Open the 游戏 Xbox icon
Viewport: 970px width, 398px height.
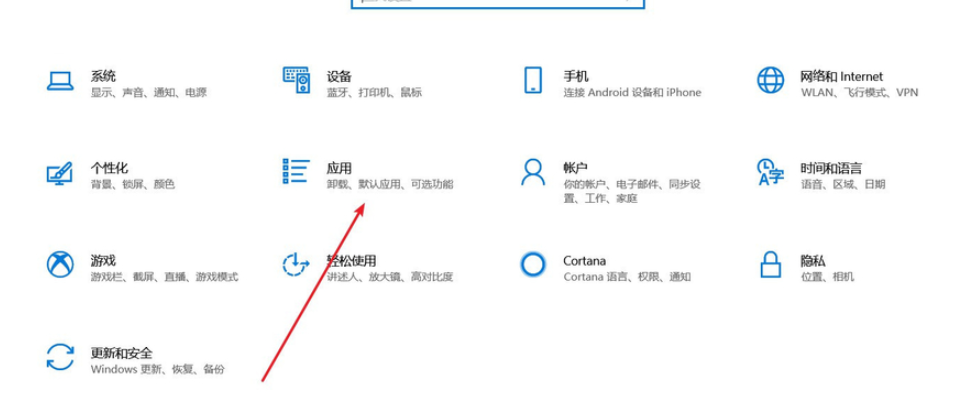tap(60, 264)
